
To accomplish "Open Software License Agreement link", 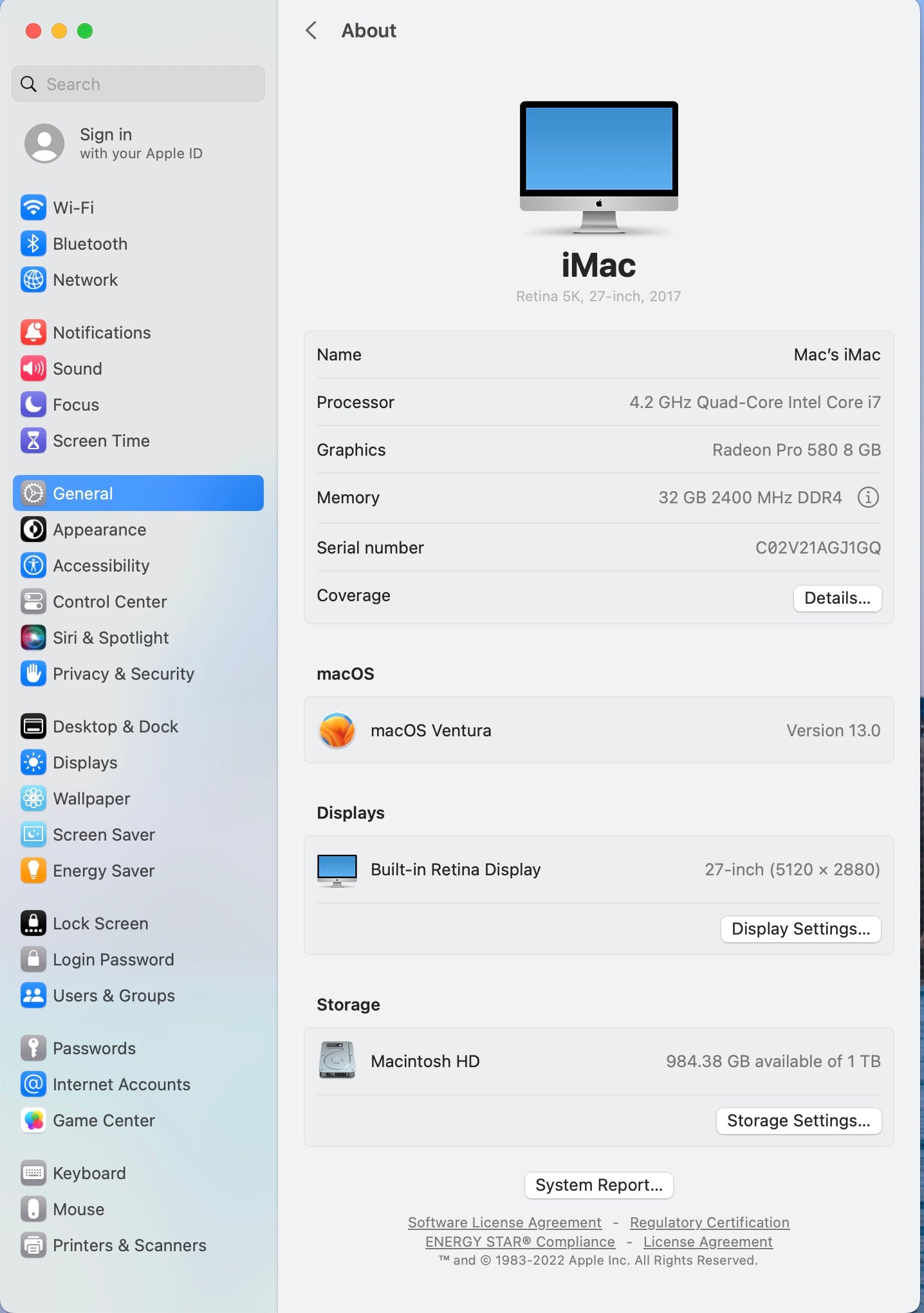I will click(x=504, y=1222).
